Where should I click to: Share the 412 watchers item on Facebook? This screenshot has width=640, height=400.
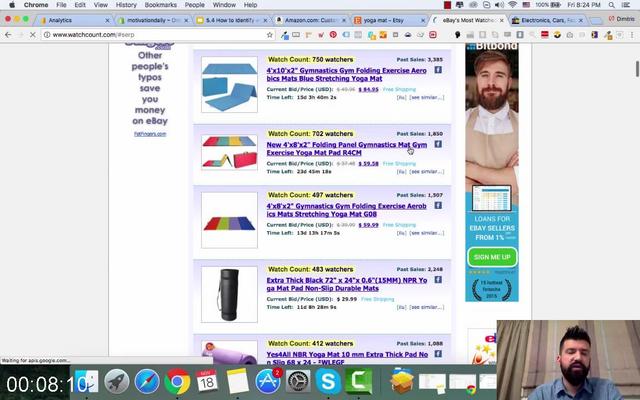click(438, 354)
